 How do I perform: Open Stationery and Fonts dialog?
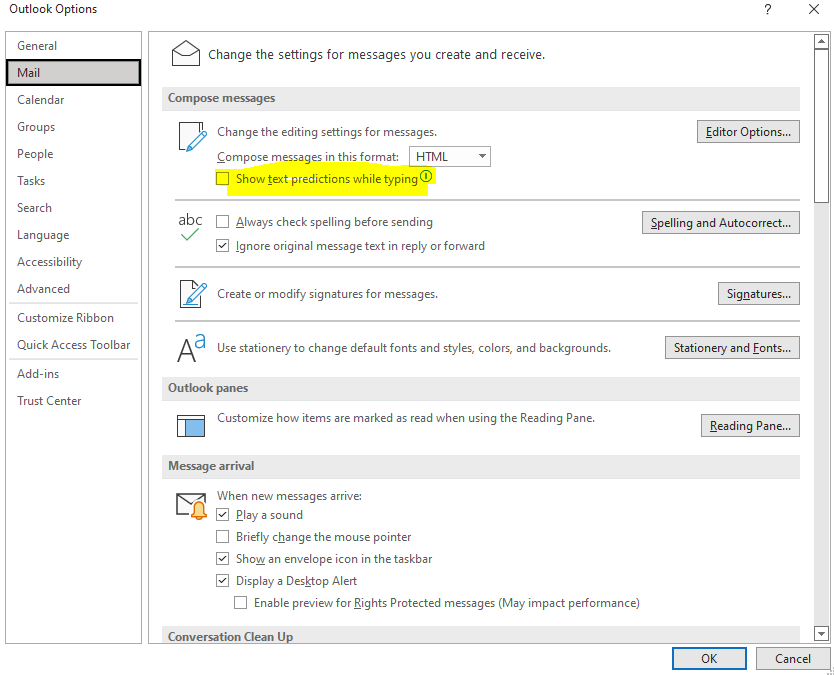[732, 347]
